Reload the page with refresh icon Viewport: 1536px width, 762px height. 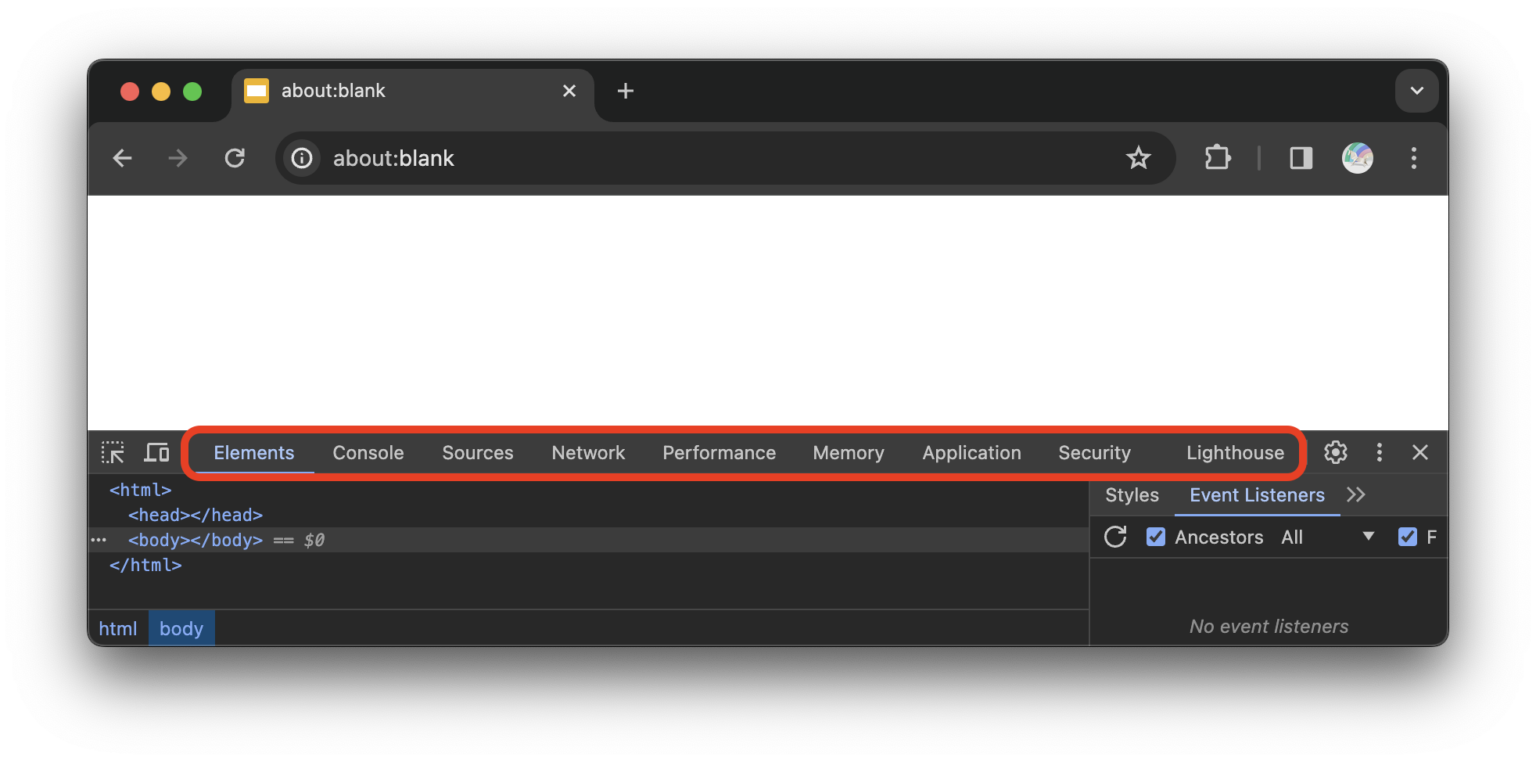(234, 158)
